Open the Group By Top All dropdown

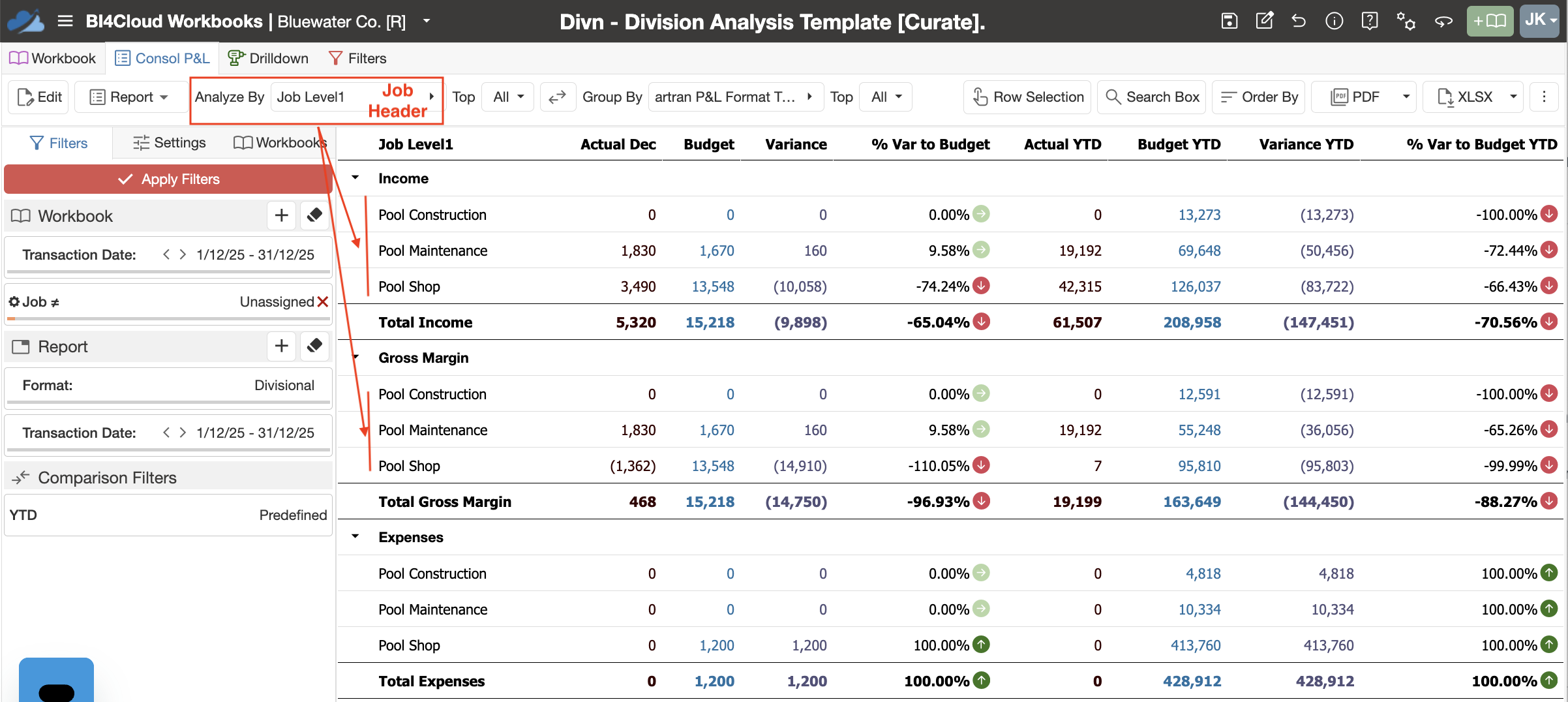pos(886,97)
